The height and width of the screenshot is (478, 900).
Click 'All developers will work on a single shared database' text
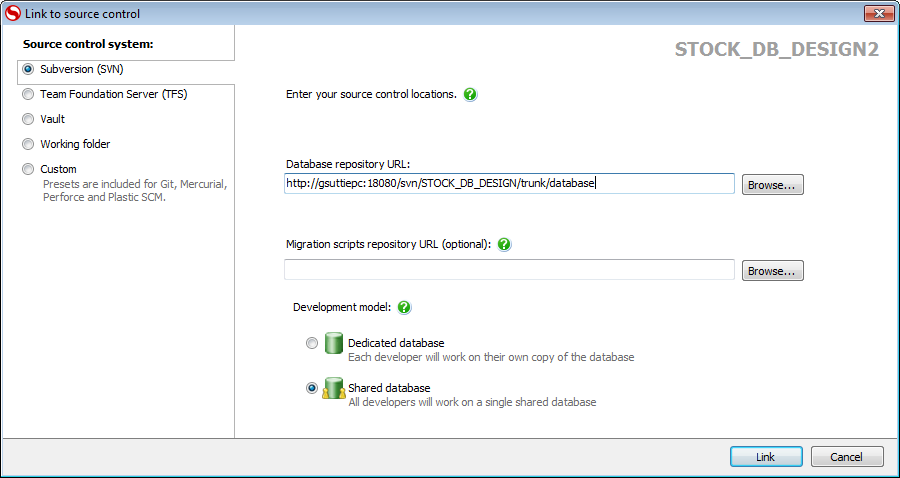tap(472, 402)
